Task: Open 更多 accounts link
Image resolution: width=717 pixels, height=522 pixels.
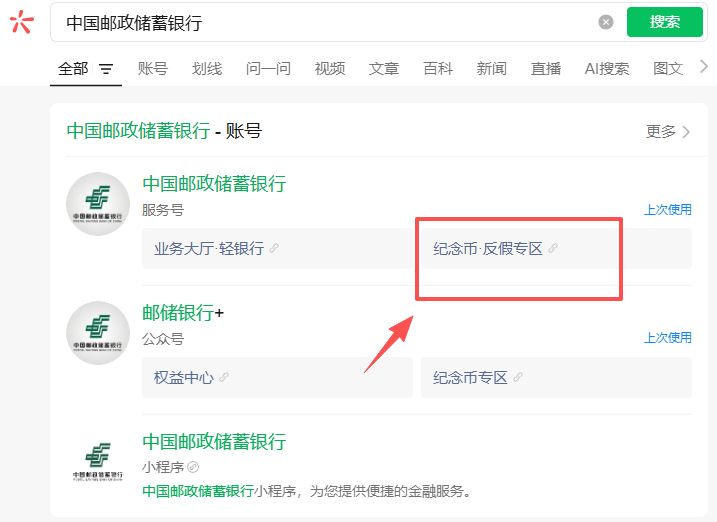Action: pyautogui.click(x=661, y=132)
